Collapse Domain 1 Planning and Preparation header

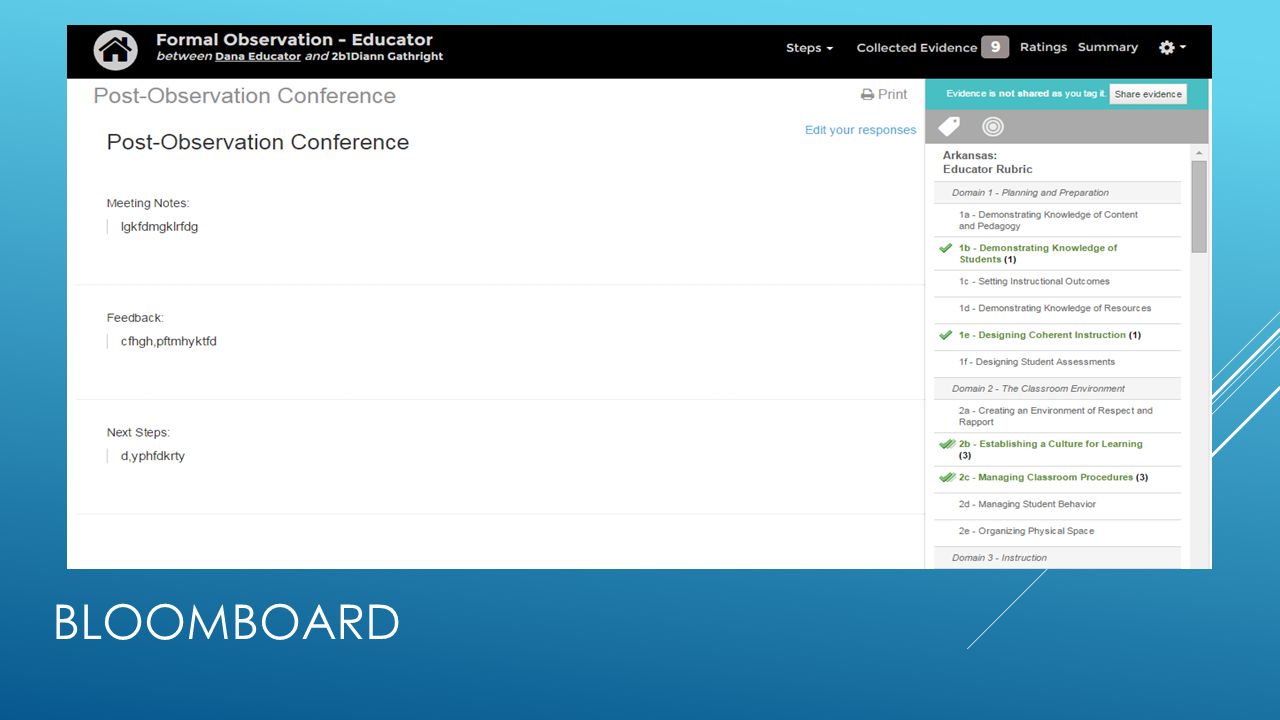1057,193
